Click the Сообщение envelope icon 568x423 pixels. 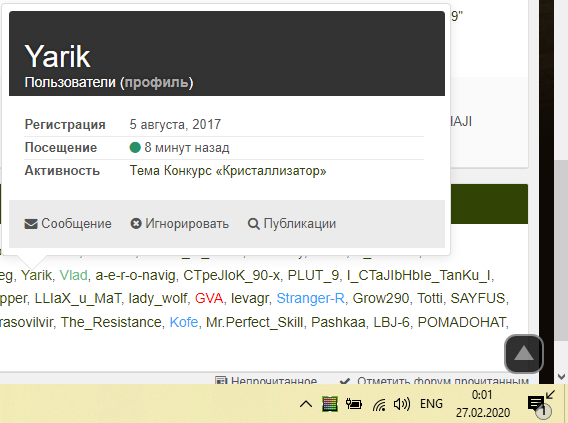tap(31, 224)
